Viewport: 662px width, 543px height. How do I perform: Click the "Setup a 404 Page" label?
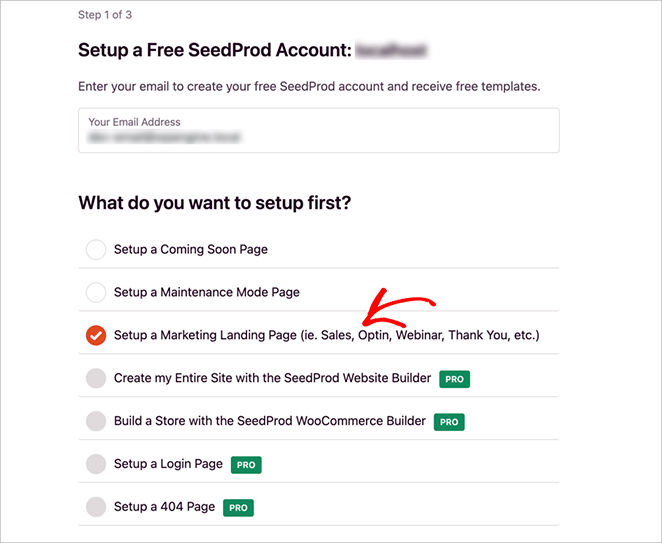(x=164, y=507)
